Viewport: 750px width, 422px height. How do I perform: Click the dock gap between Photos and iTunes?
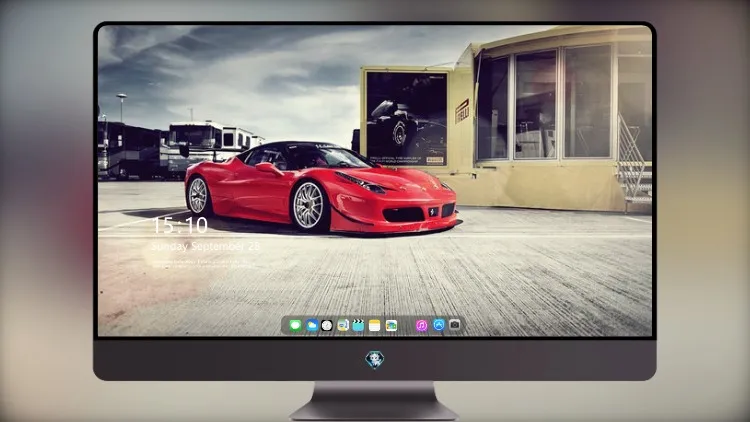click(407, 325)
